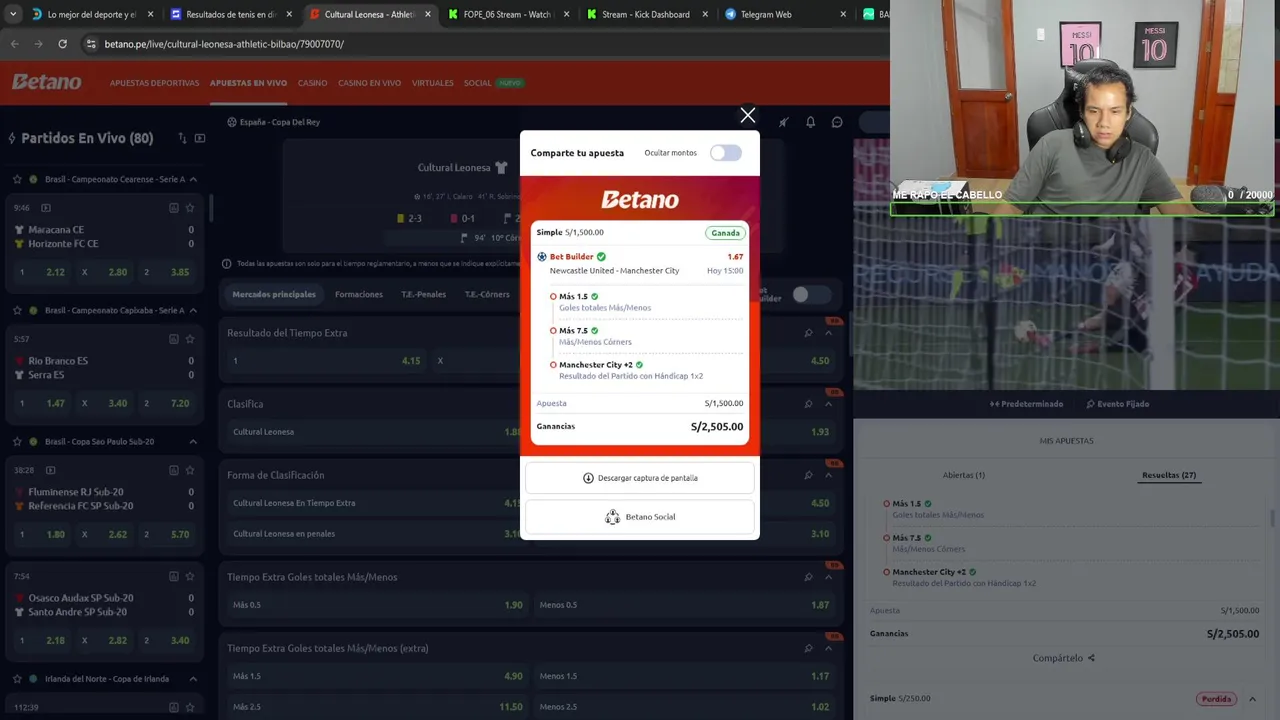The width and height of the screenshot is (1280, 720).
Task: Click the pin icon beside notifications
Action: 783,122
